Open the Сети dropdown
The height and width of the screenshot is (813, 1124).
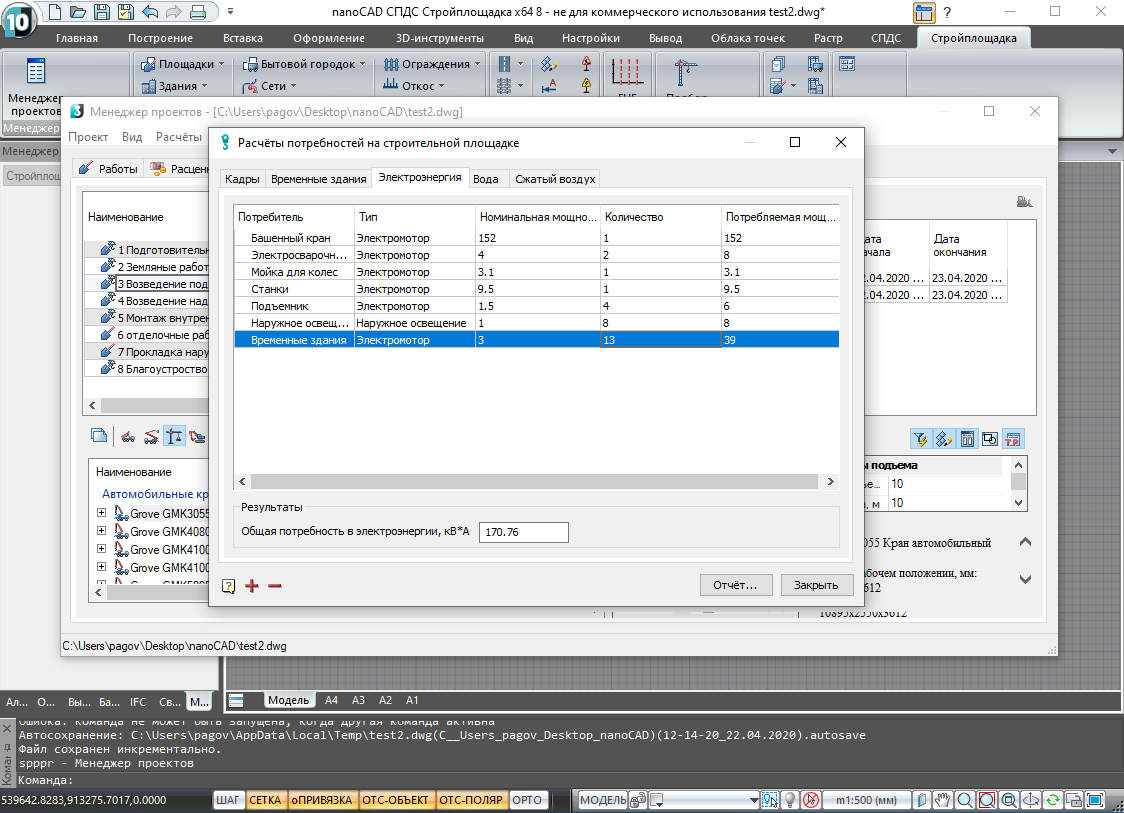click(x=270, y=86)
